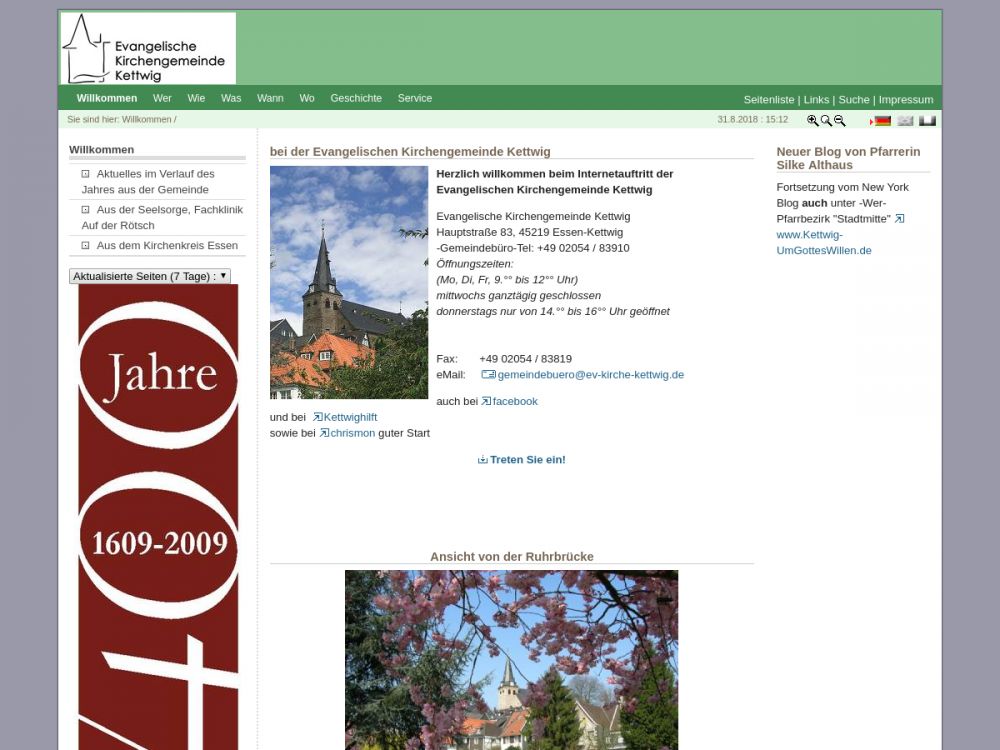Click the email envelope icon

(x=488, y=375)
